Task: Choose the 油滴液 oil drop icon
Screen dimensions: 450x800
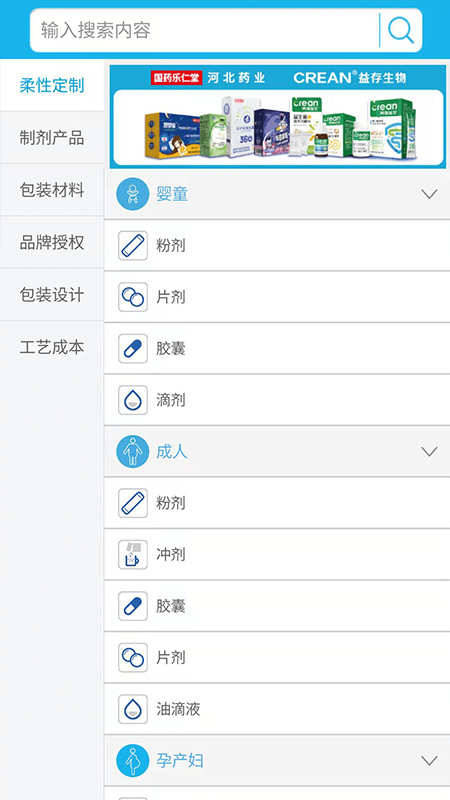Action: click(x=133, y=709)
